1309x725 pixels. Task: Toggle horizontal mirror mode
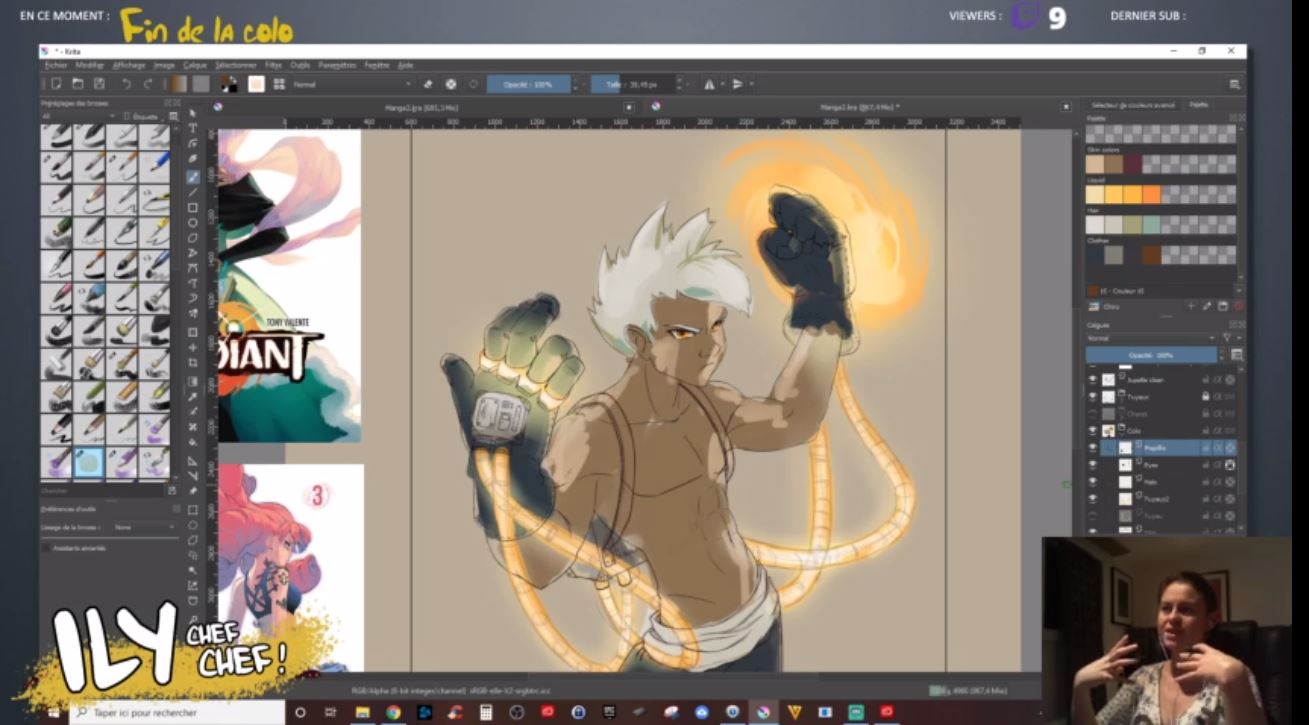click(x=709, y=84)
